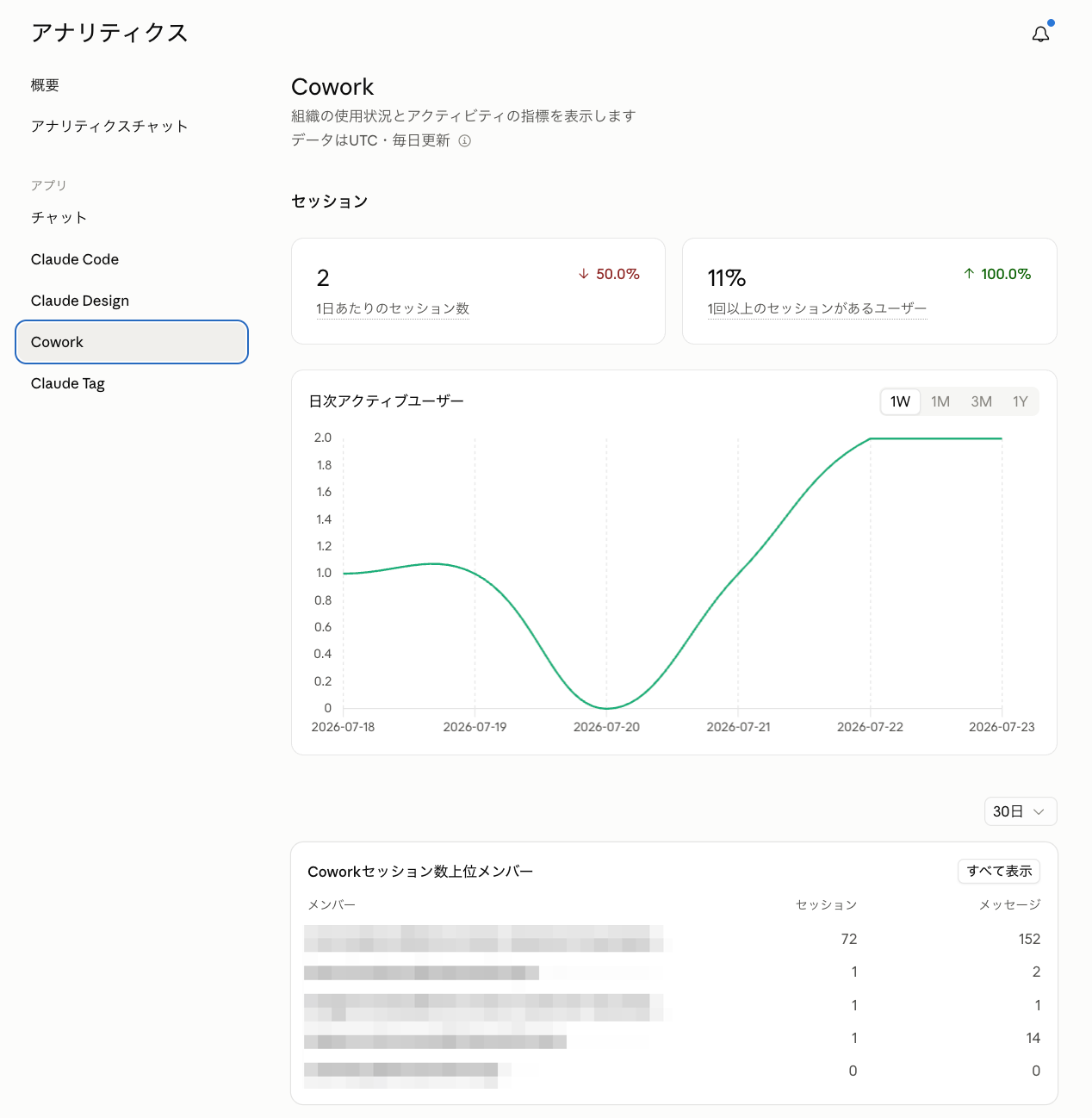Click the 2026-07-22 axis label

pos(870,727)
